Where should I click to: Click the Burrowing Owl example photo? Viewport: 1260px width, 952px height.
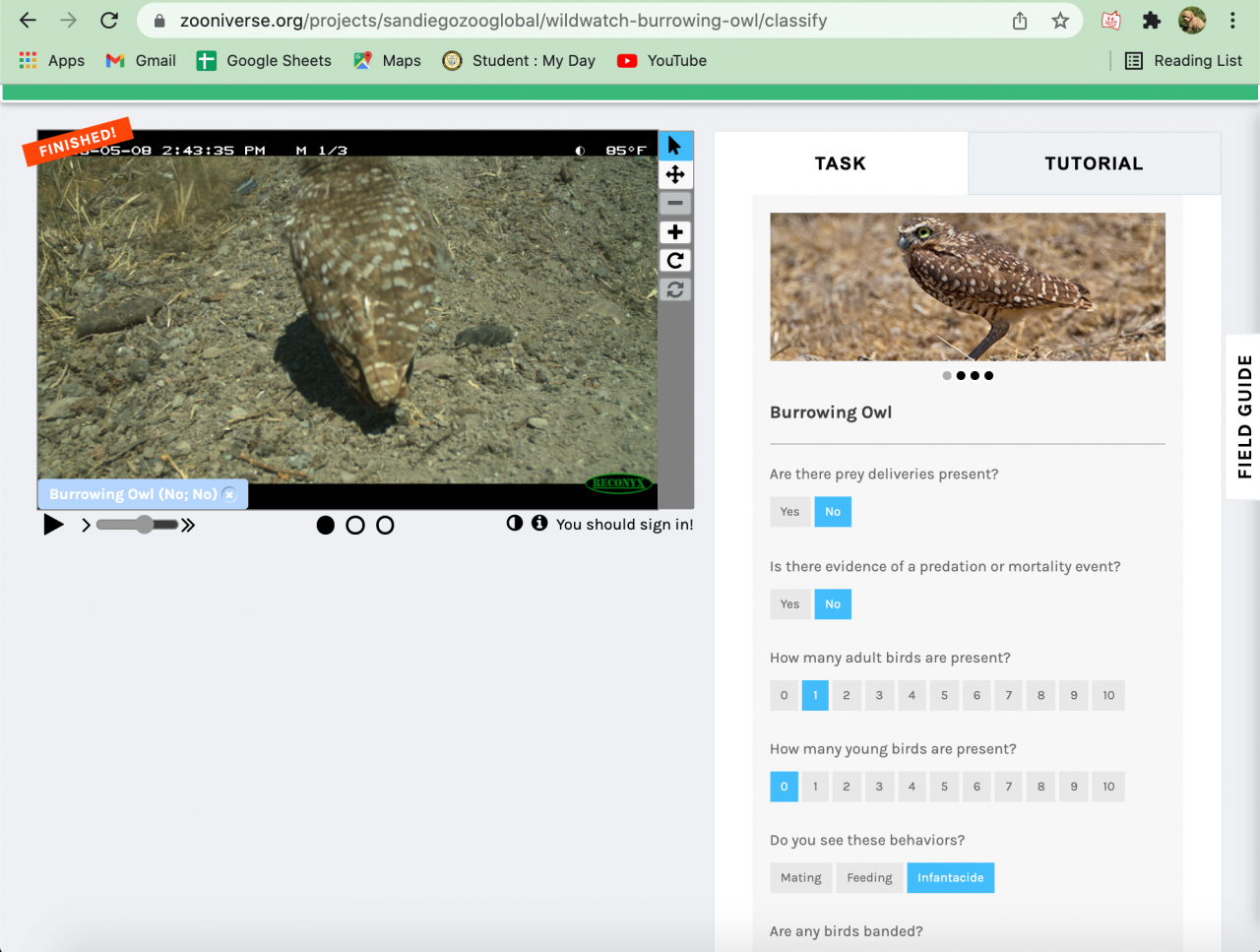(x=968, y=286)
